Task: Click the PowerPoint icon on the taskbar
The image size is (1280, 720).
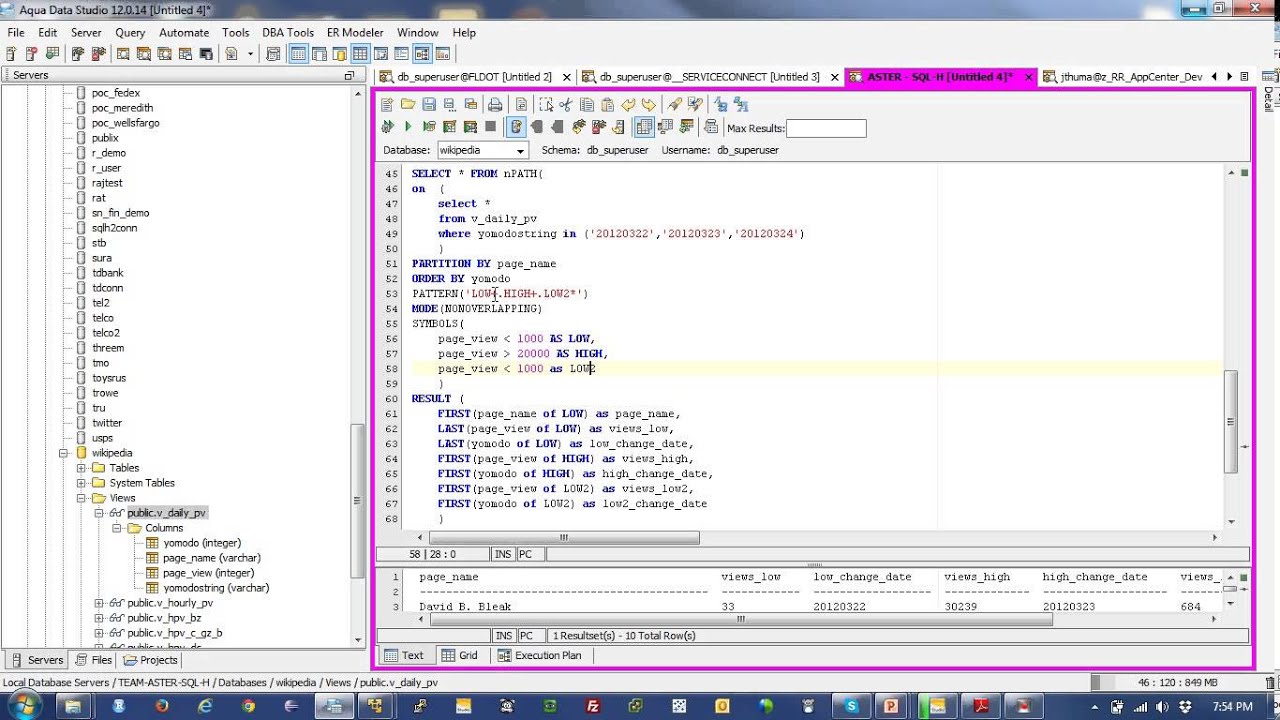Action: coord(892,706)
